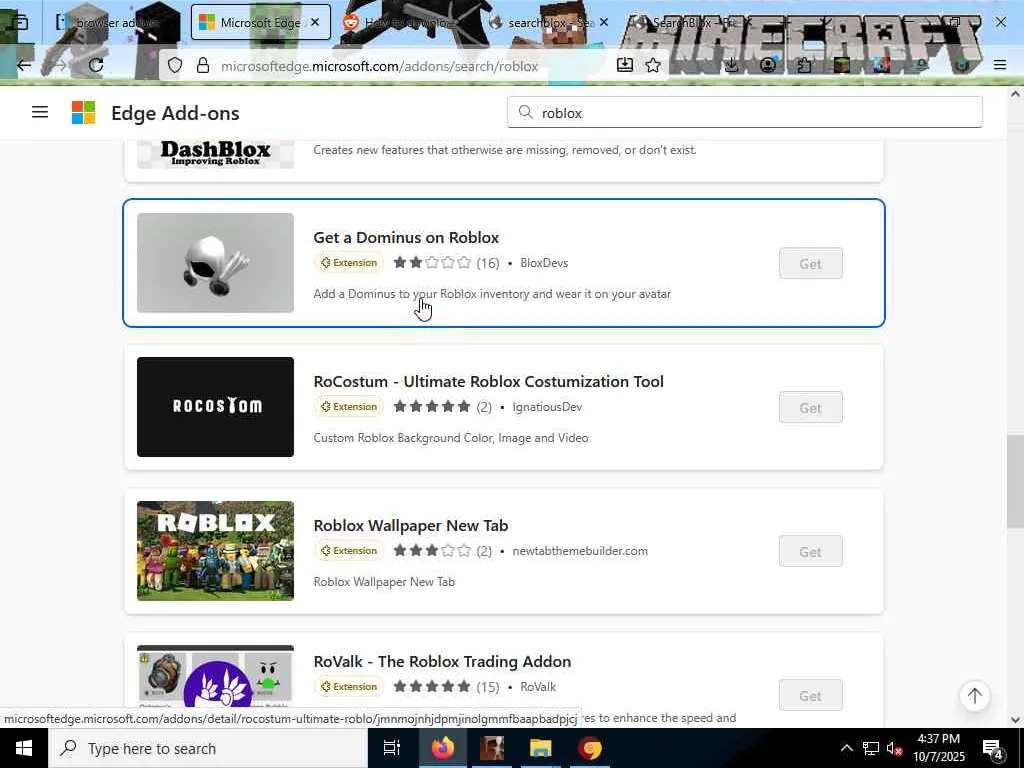Click the page vertical scrollbar thumb
Image resolution: width=1024 pixels, height=768 pixels.
point(1015,482)
